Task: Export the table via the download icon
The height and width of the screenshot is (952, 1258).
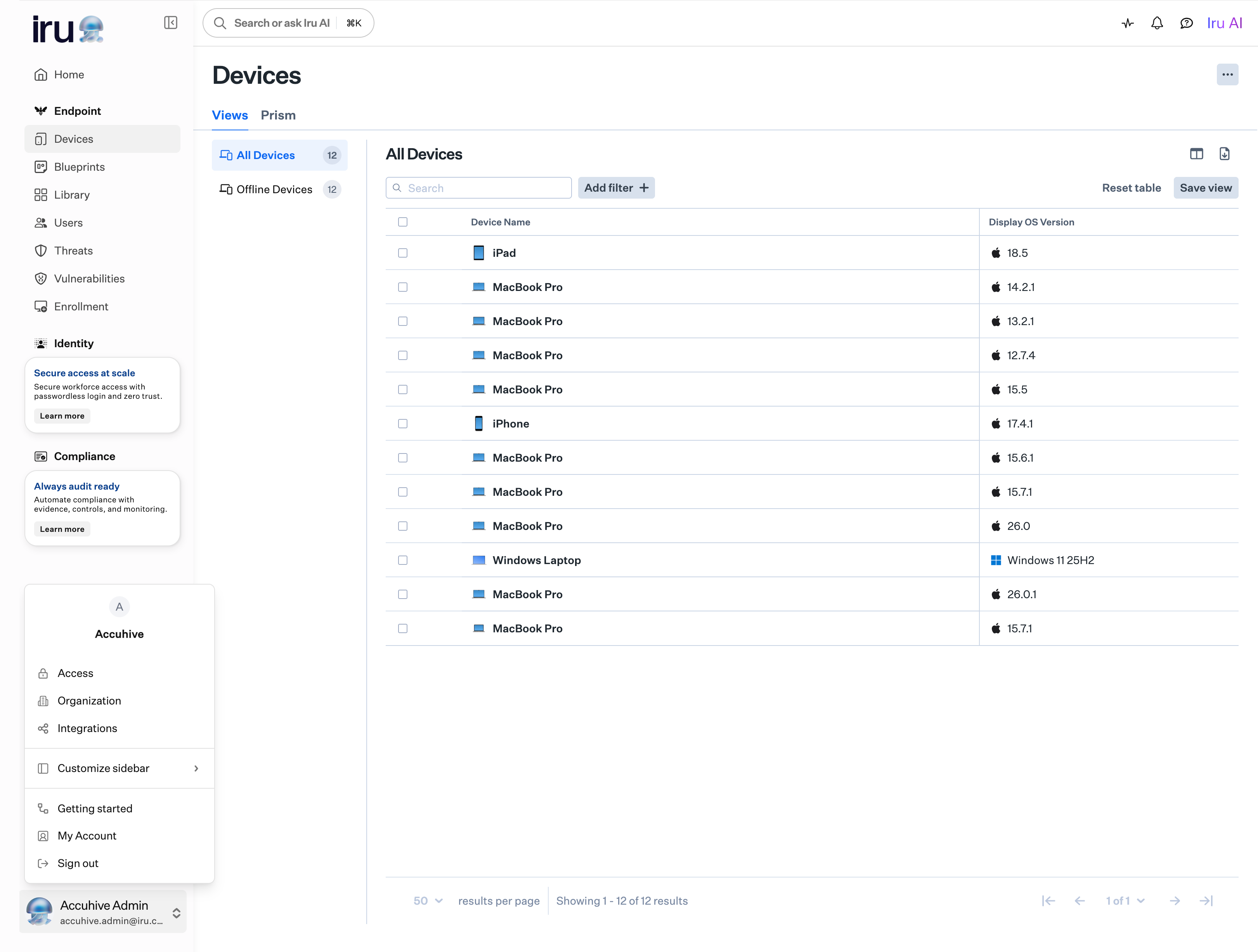Action: 1225,154
